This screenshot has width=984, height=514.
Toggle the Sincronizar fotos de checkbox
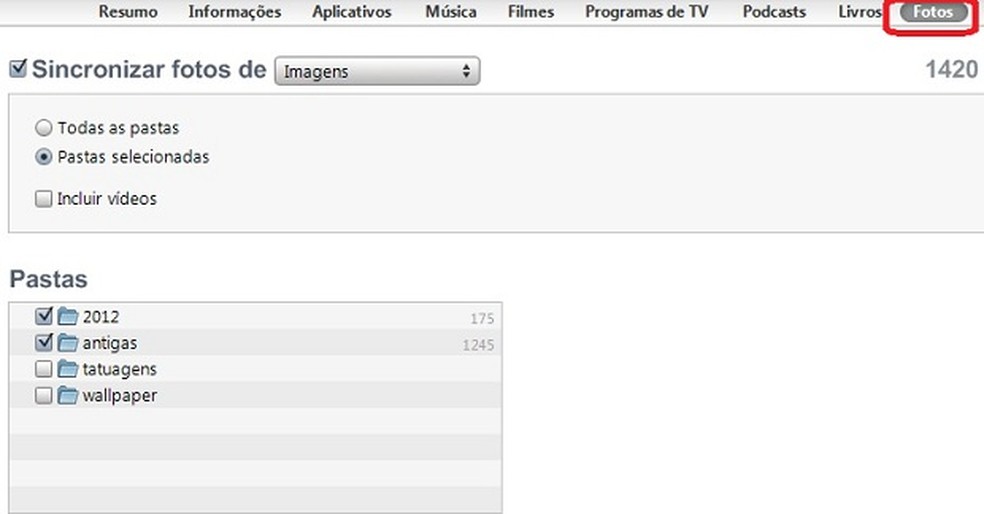click(18, 68)
